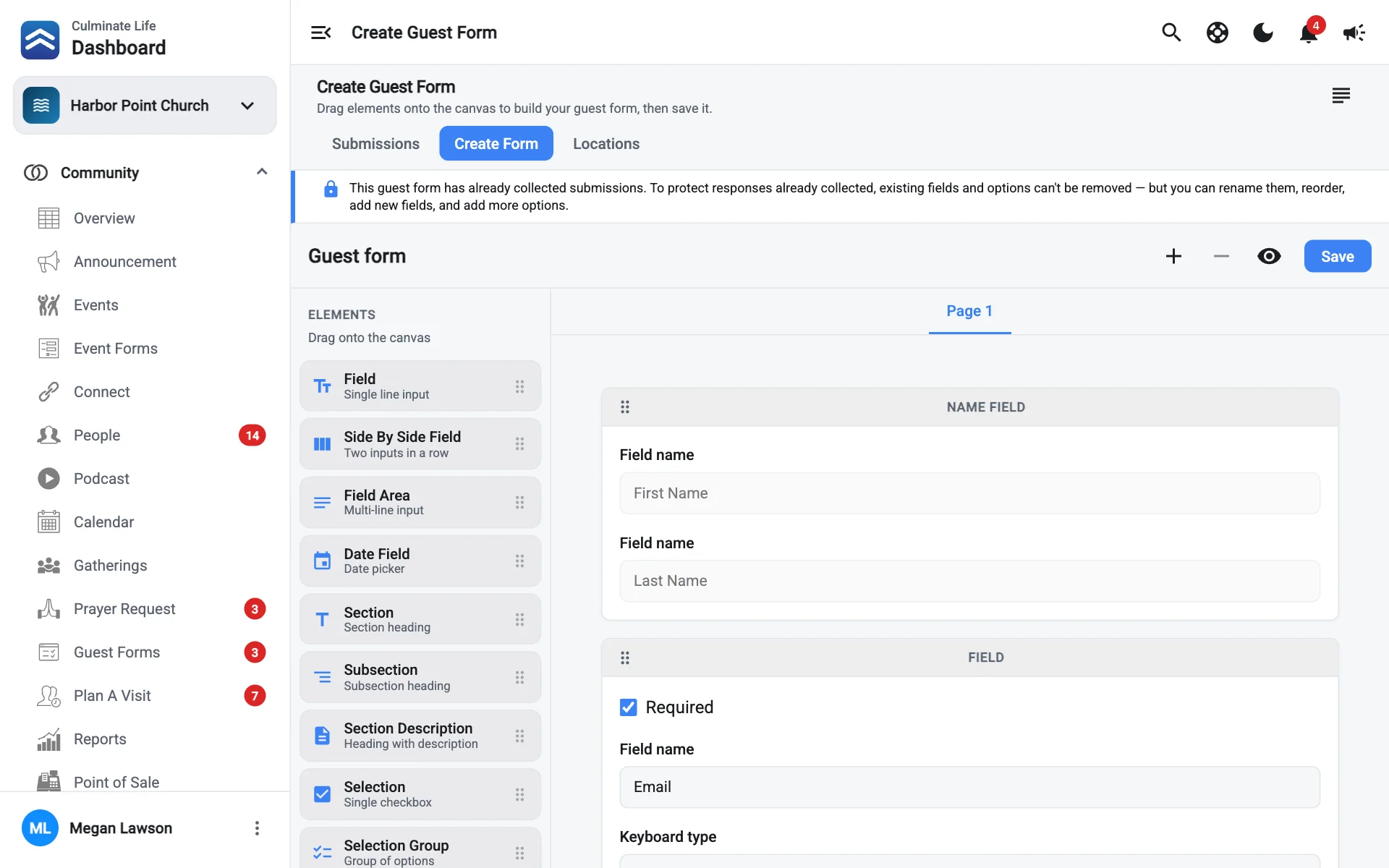Collapse the sidebar menu icon
This screenshot has width=1389, height=868.
pos(320,33)
